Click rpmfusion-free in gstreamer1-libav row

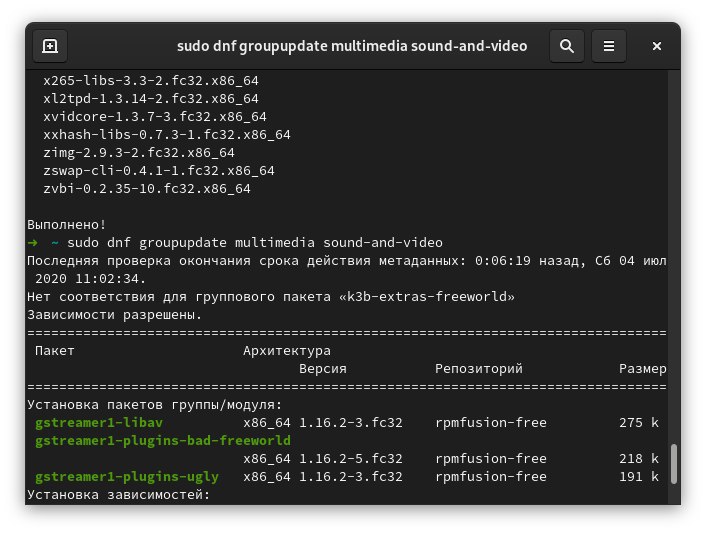pyautogui.click(x=491, y=423)
